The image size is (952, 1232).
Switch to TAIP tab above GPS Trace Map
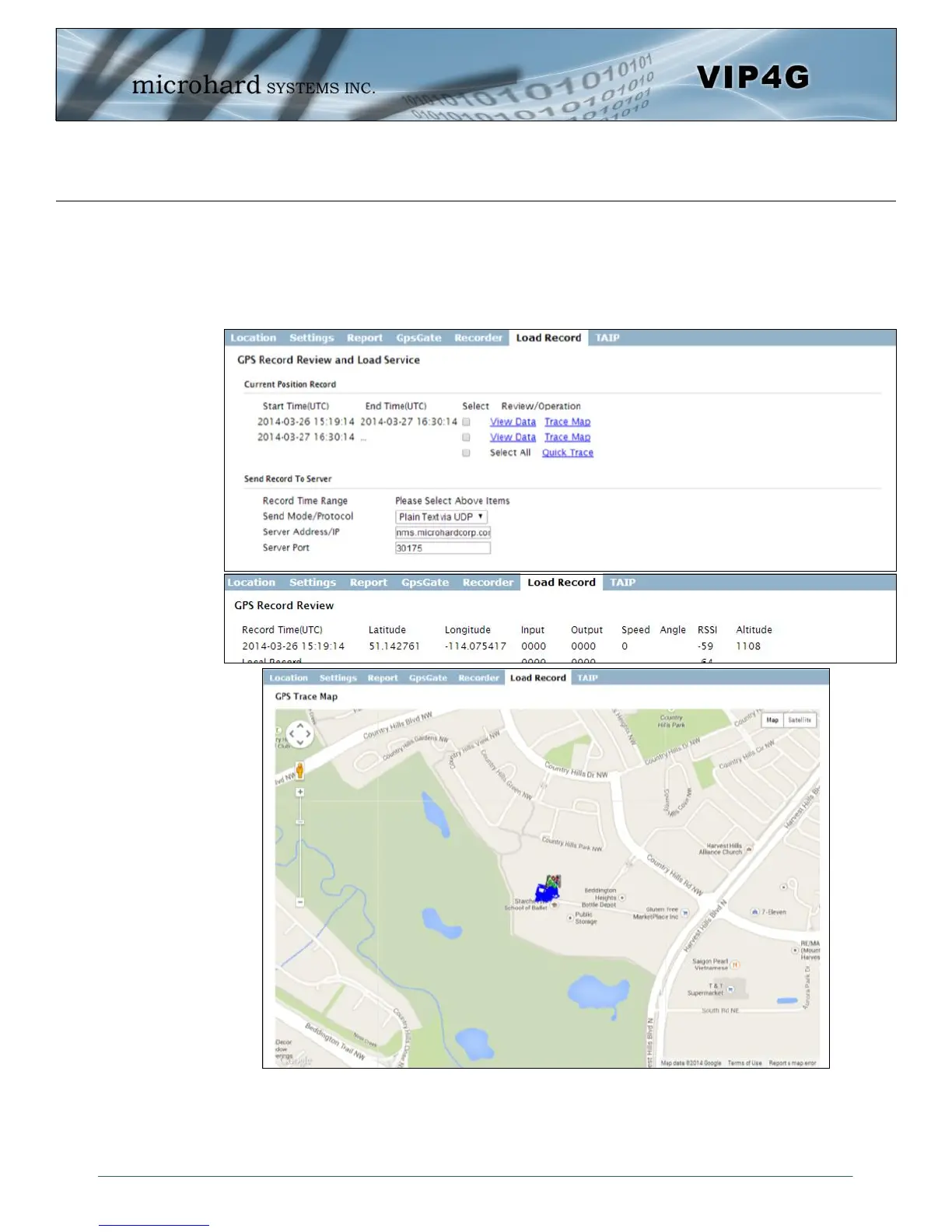(x=587, y=678)
